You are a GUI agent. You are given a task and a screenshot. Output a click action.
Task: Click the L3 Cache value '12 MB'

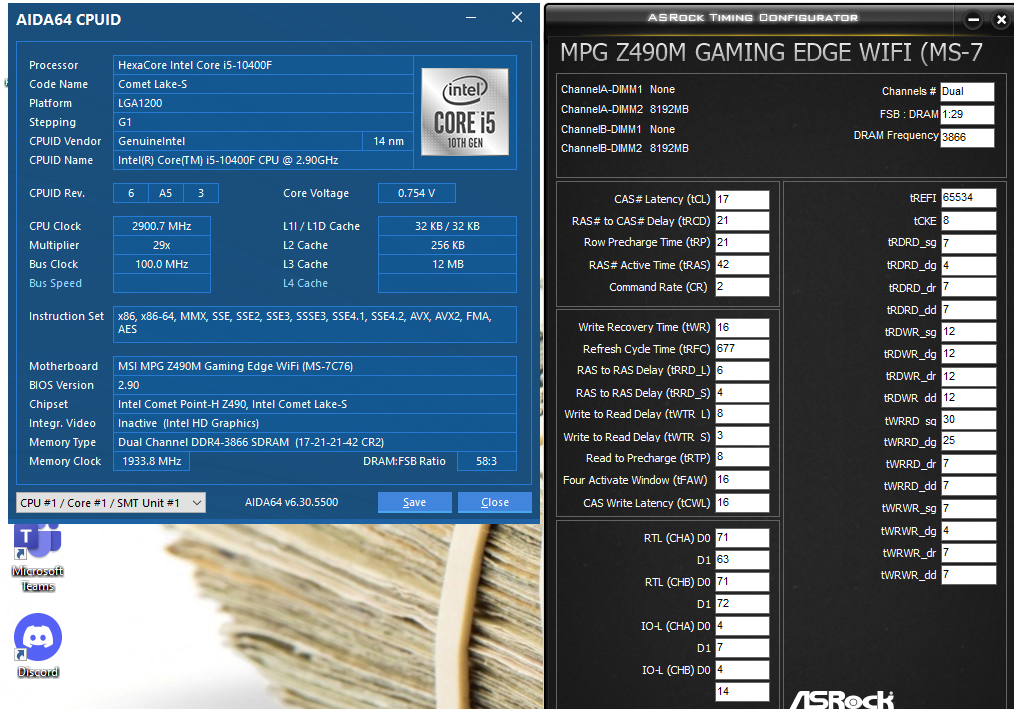pyautogui.click(x=448, y=264)
